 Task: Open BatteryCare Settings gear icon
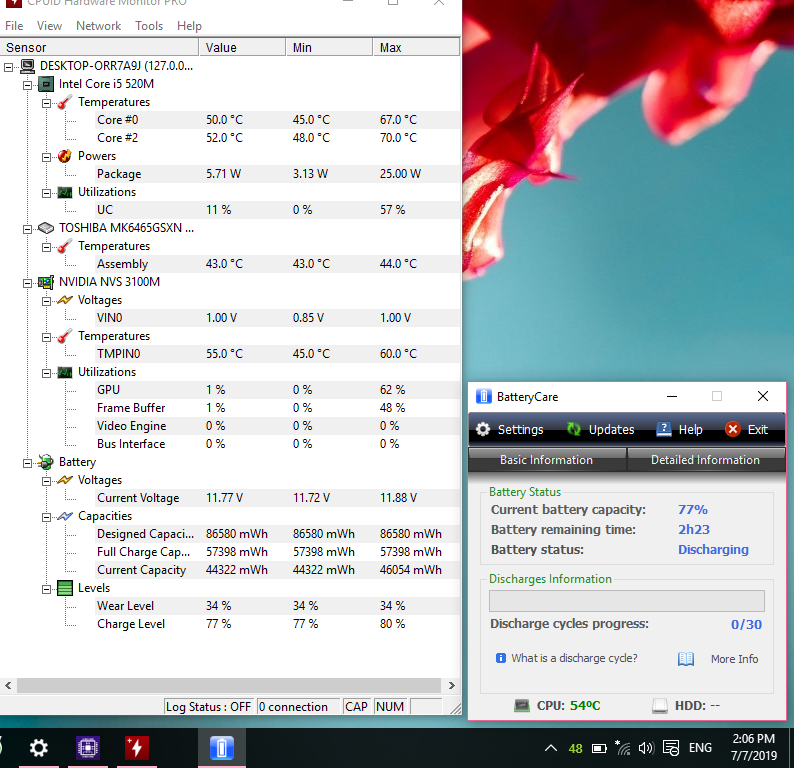coord(483,429)
